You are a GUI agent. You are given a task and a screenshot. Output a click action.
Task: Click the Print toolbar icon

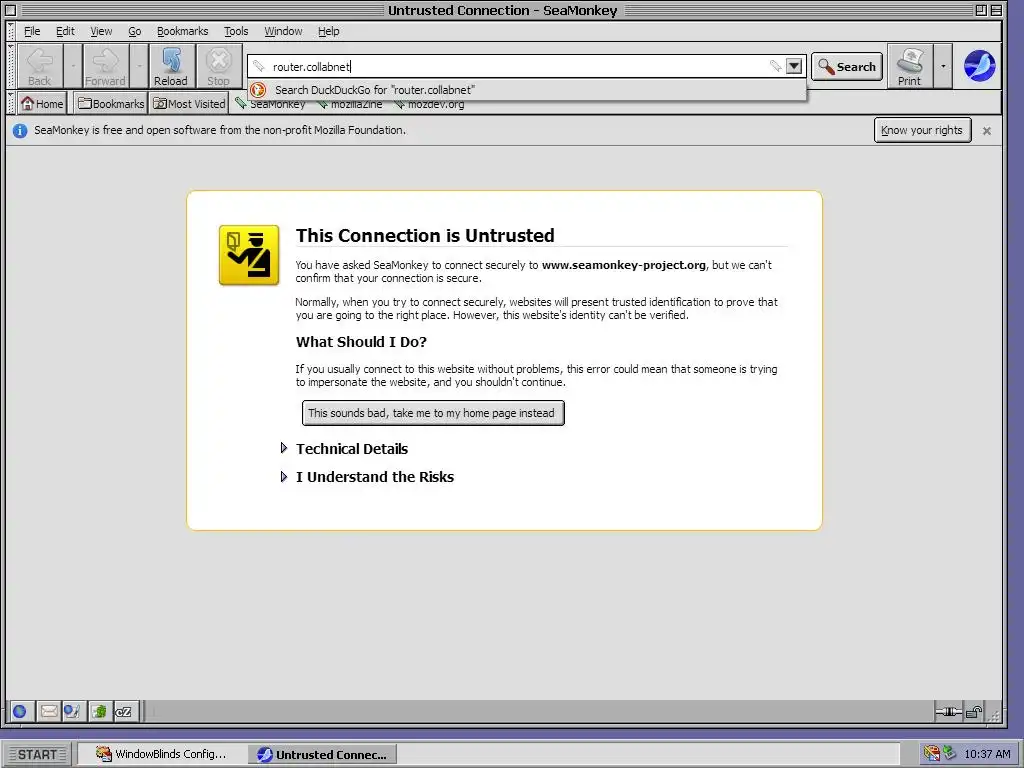click(910, 66)
